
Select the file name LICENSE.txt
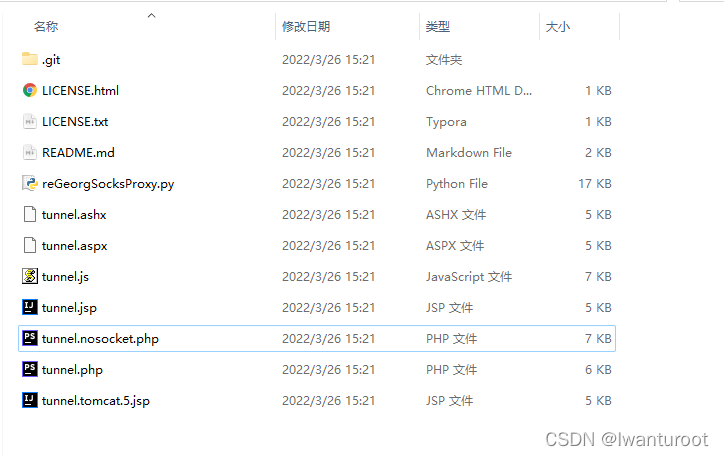click(75, 122)
